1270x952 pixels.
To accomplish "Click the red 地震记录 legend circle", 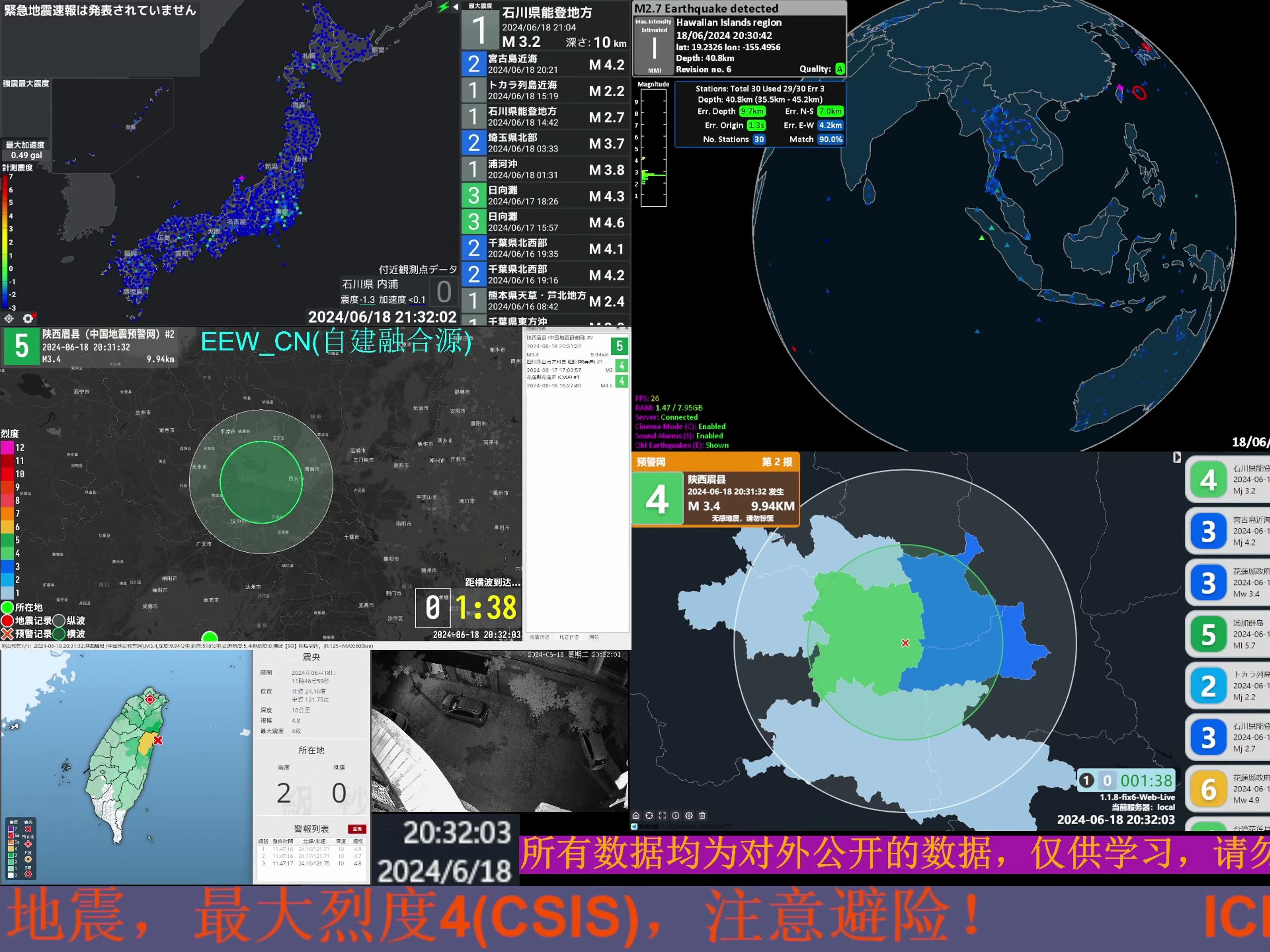I will (x=7, y=620).
